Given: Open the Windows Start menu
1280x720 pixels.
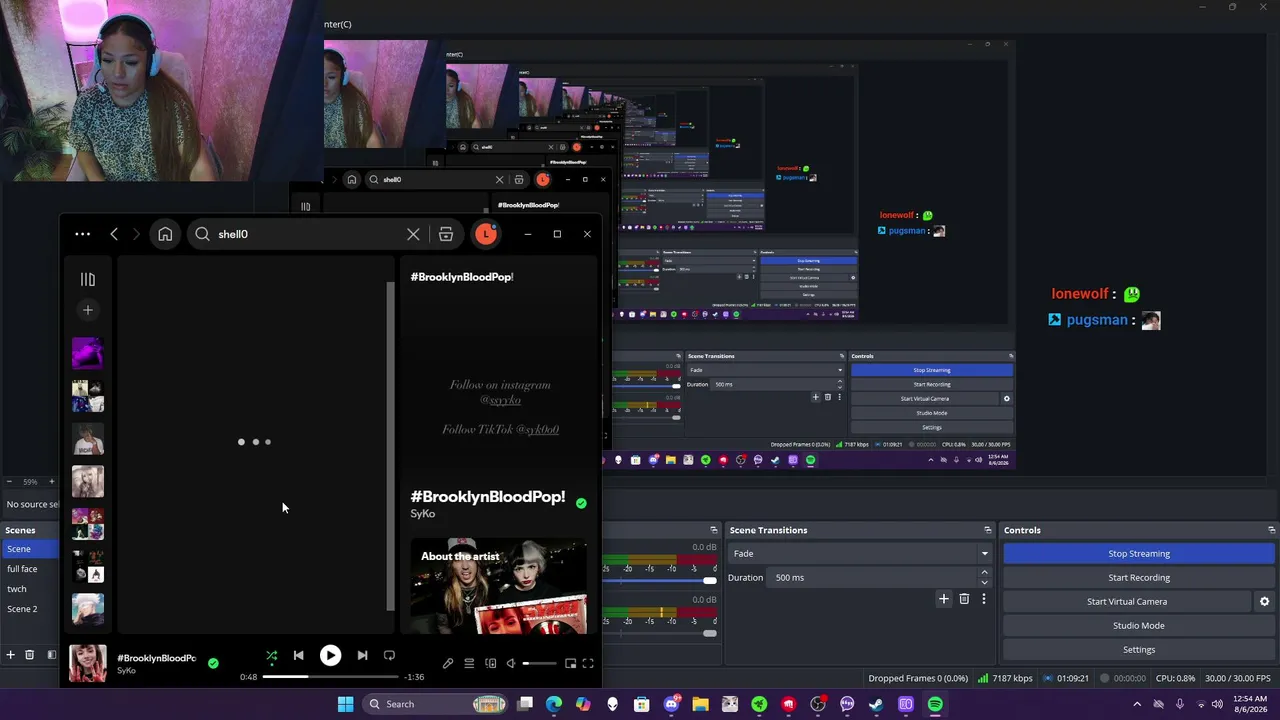Looking at the screenshot, I should (345, 704).
